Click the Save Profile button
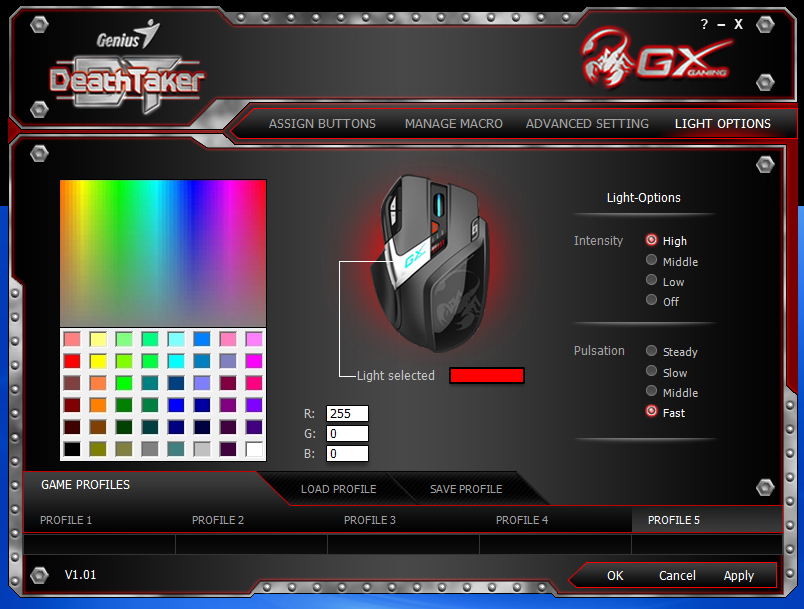Screen dimensions: 804x609 466,489
